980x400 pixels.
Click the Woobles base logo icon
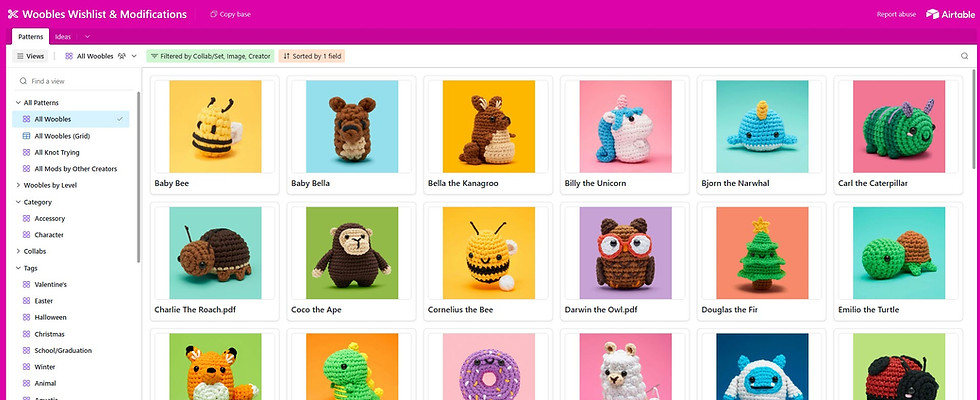click(x=12, y=14)
